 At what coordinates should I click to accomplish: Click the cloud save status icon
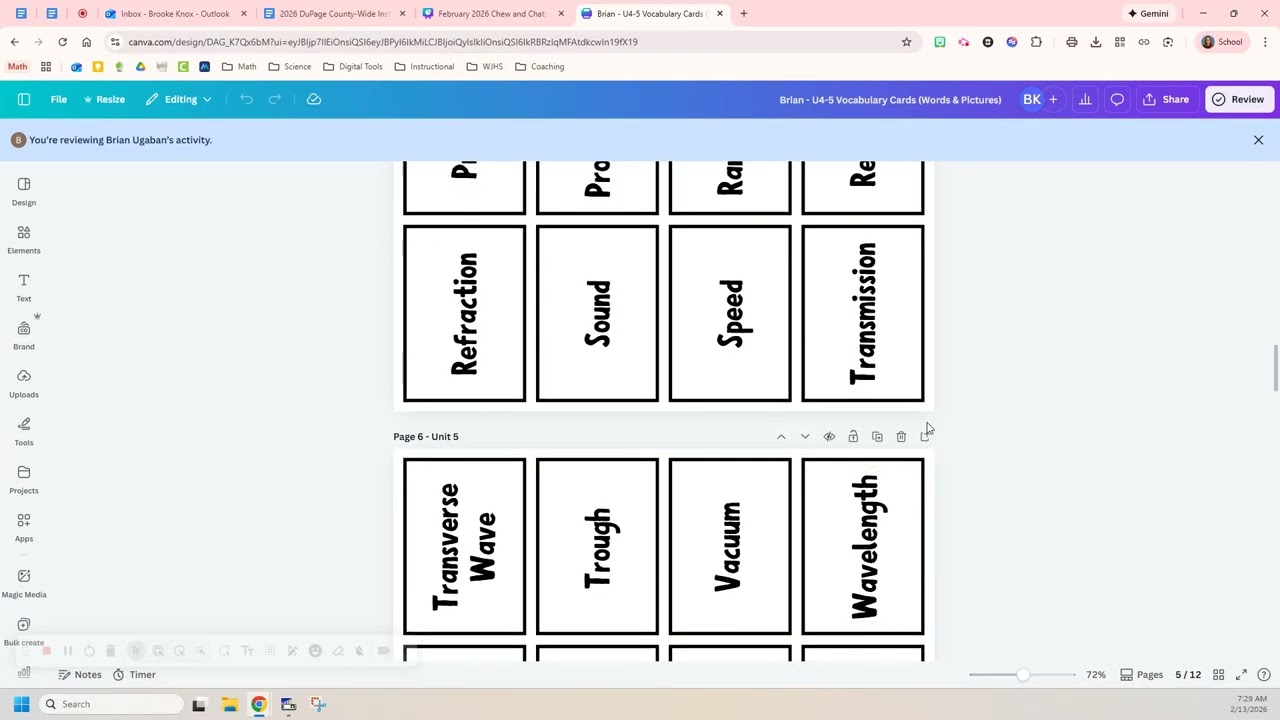(314, 99)
